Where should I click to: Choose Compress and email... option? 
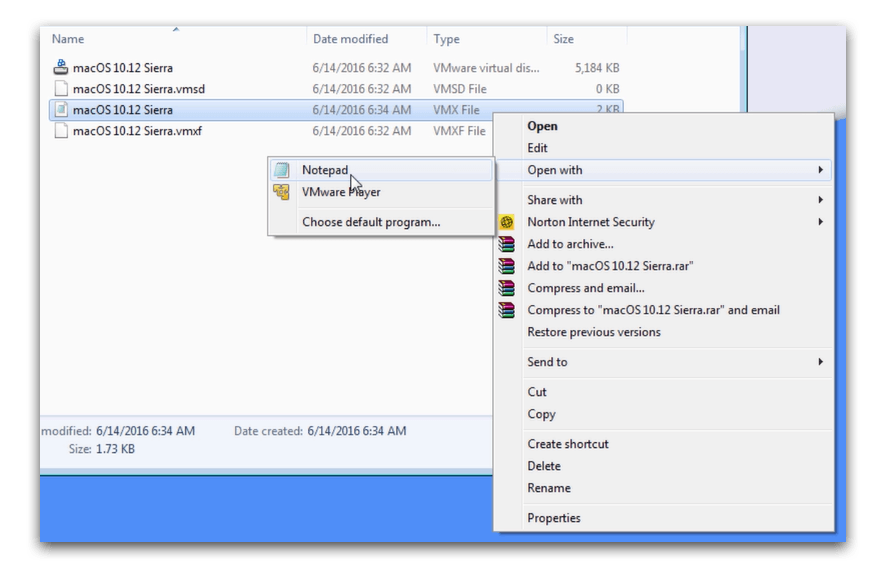pyautogui.click(x=663, y=288)
